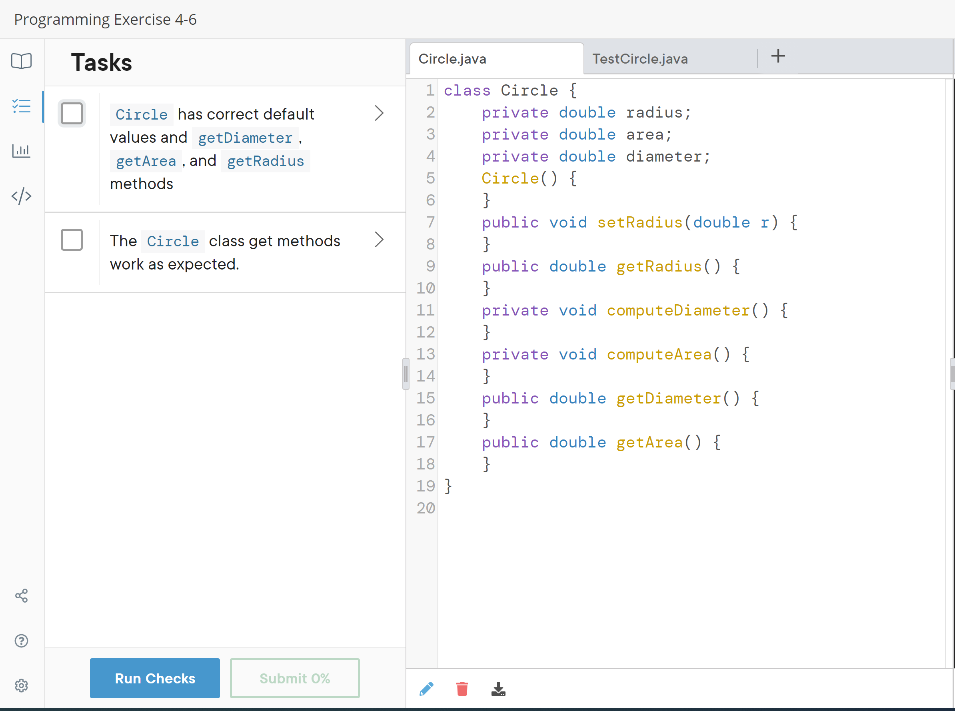The width and height of the screenshot is (955, 711).
Task: Click the Submit 0% button
Action: 294,678
